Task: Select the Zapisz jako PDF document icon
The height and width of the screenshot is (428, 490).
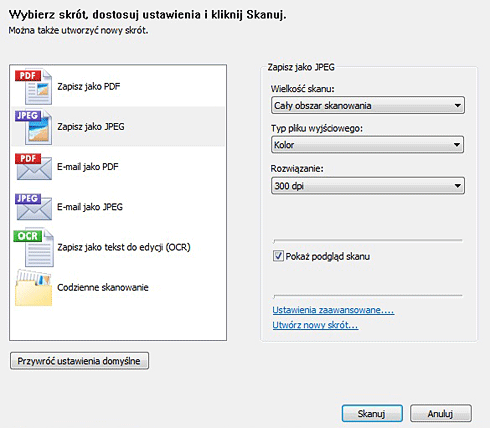Action: coord(33,86)
